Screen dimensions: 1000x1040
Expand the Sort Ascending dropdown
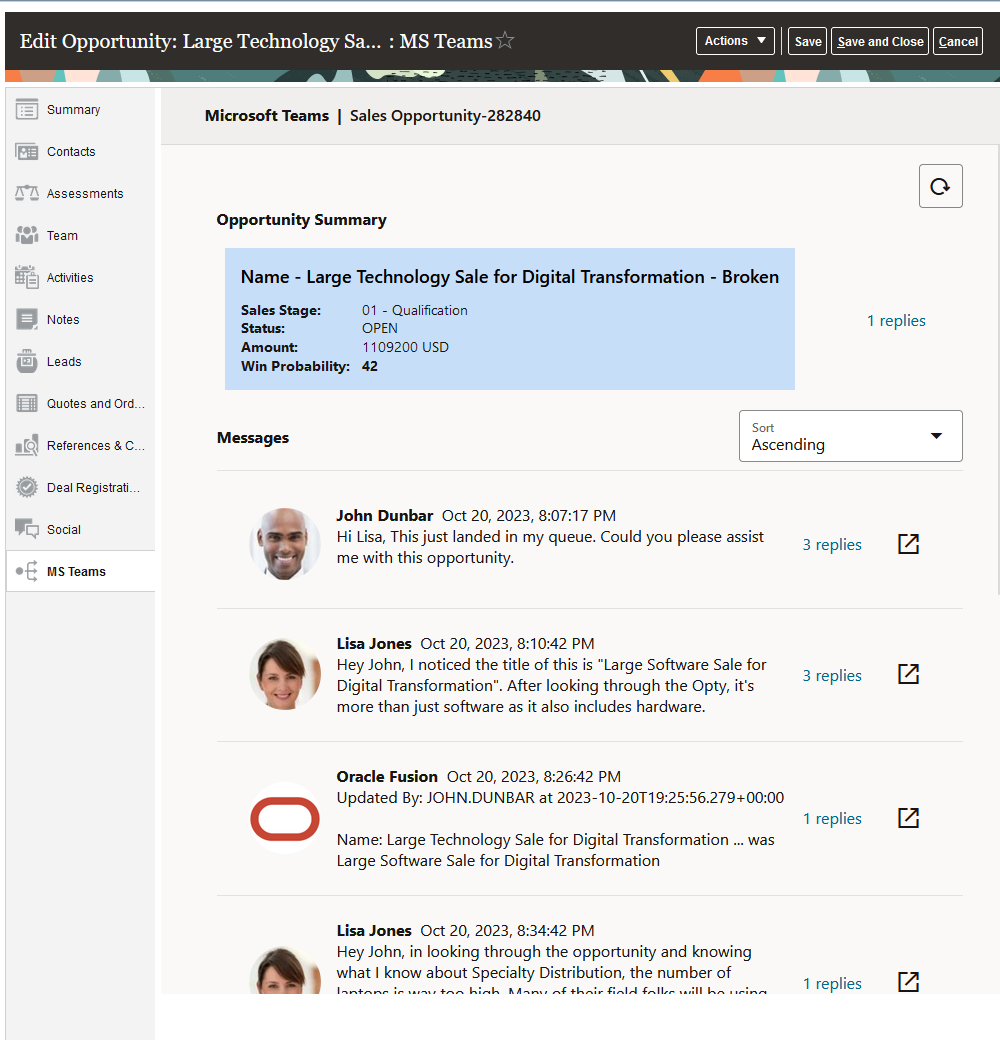tap(850, 436)
